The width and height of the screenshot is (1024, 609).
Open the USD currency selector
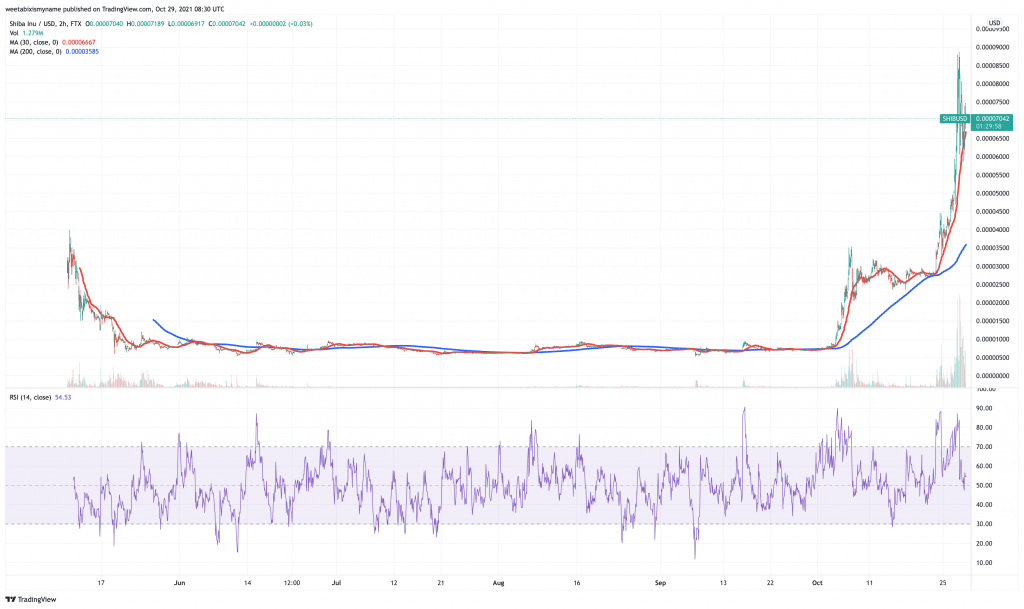tap(994, 23)
